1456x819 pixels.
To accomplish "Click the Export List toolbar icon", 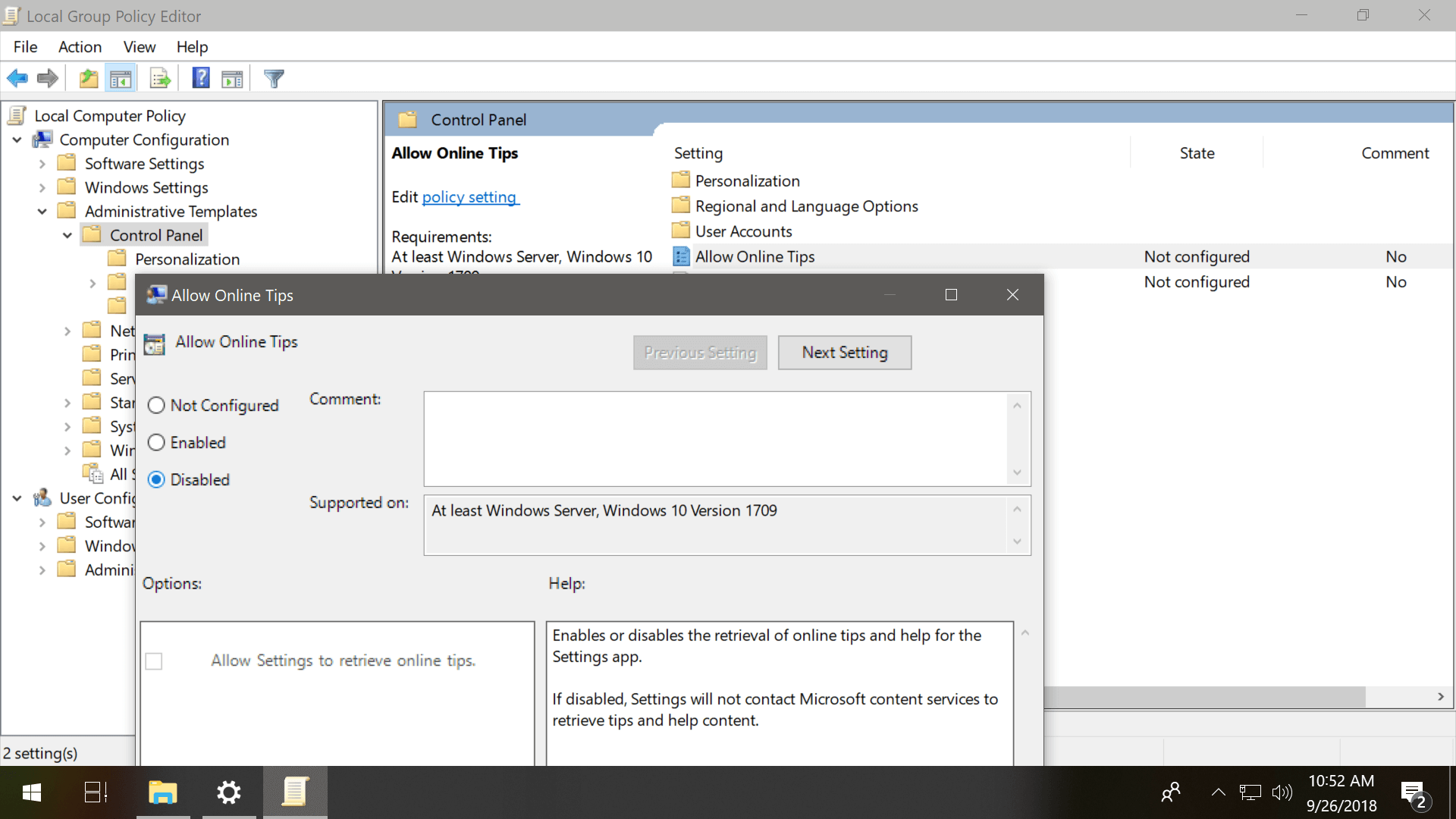I will [160, 78].
